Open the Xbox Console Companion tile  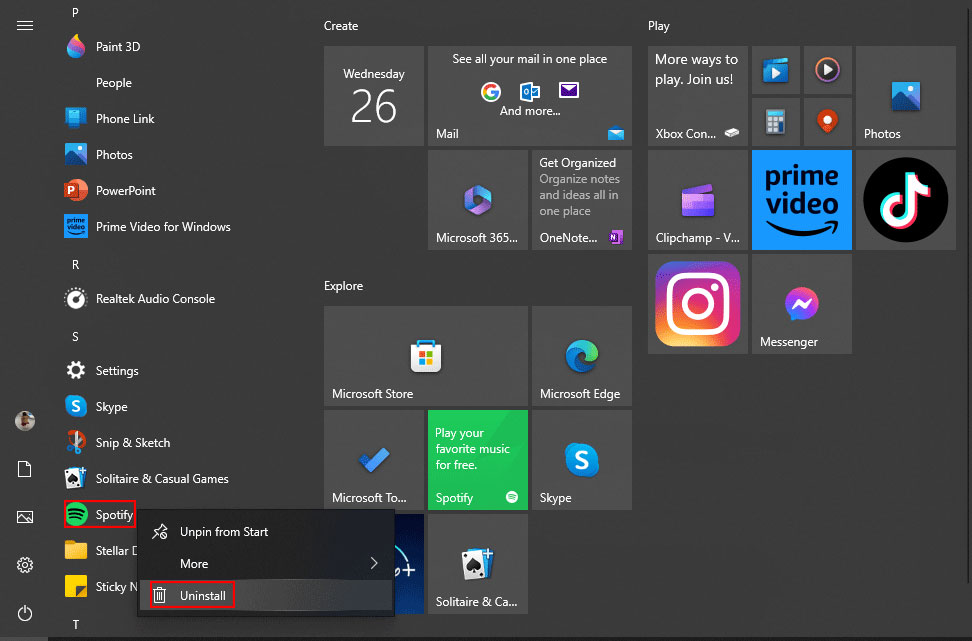coord(698,96)
